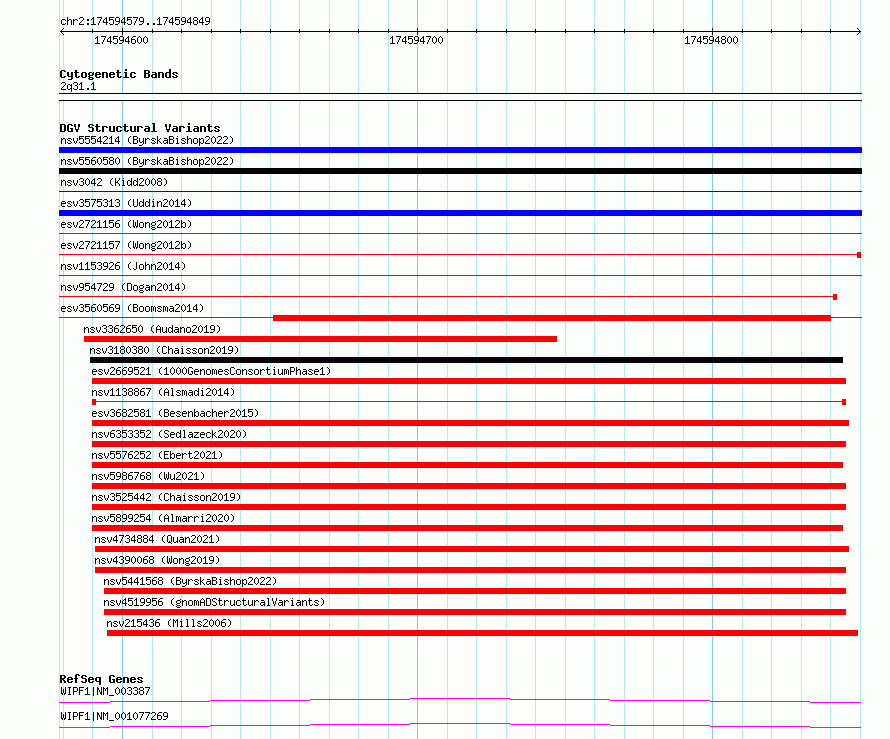Click right red marker of nsv1138867
Image resolution: width=890 pixels, height=739 pixels.
[844, 402]
